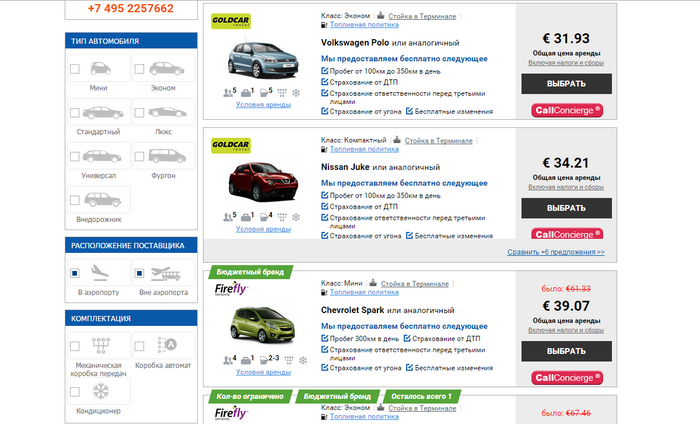Viewport: 700px width, 424px height.
Task: Open Стойка в Терминале link for Nissan Juke
Action: (x=439, y=141)
